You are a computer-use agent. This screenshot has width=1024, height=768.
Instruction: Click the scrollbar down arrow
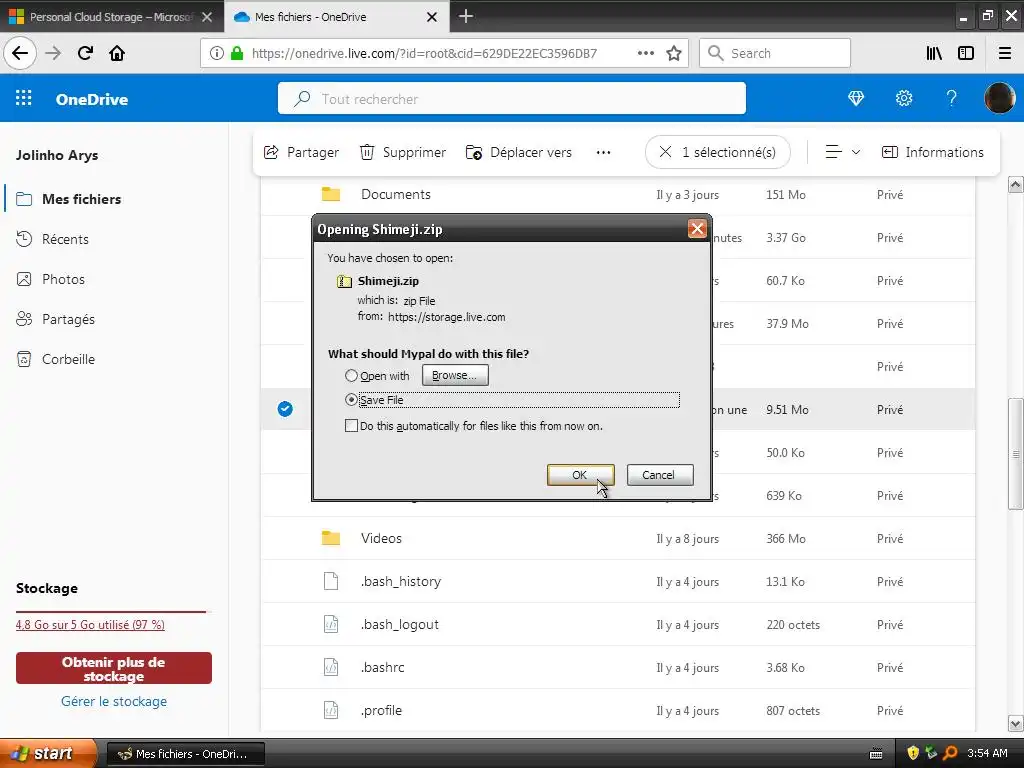point(1016,723)
